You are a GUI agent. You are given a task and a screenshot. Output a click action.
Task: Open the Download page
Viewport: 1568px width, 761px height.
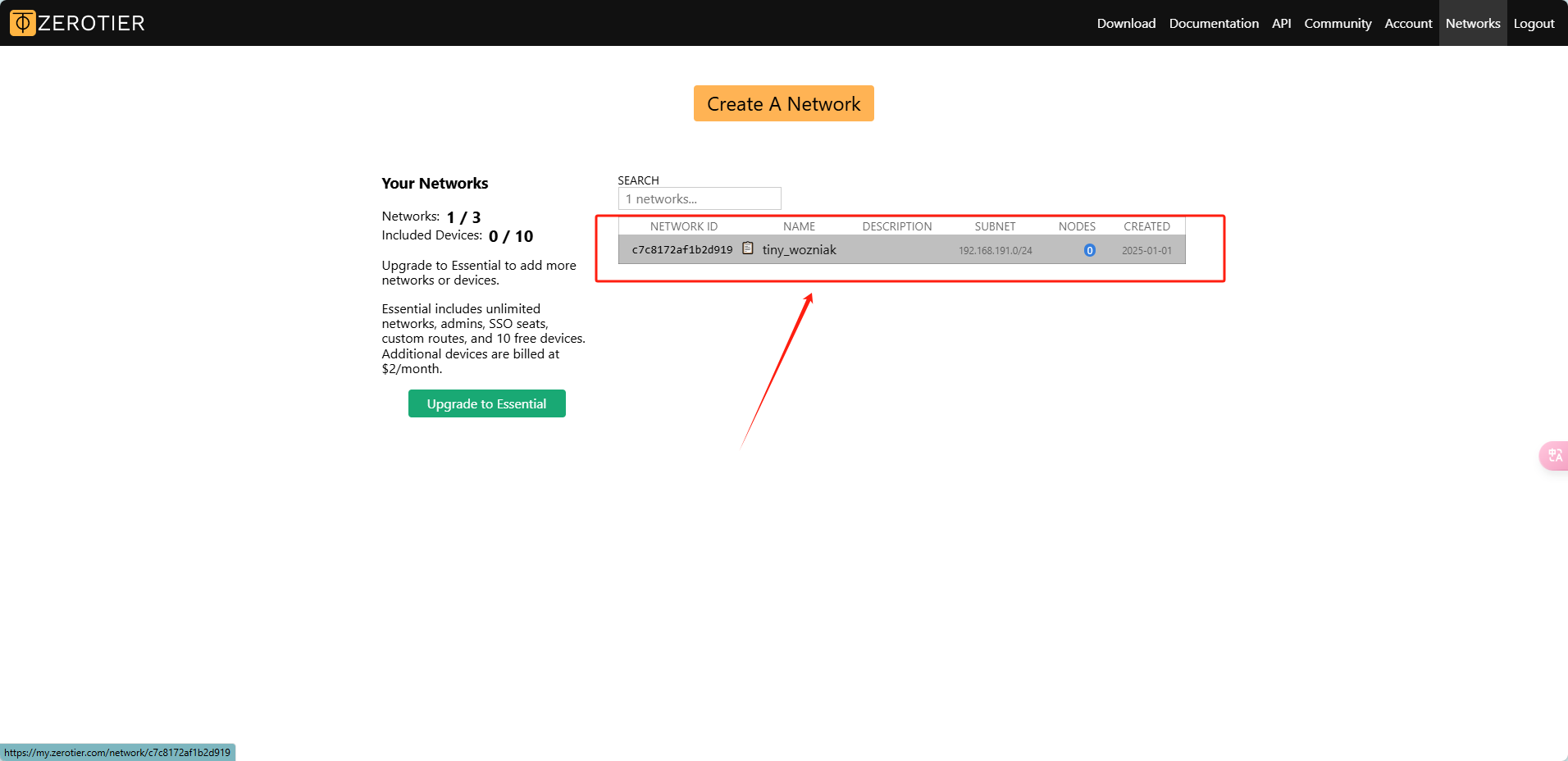[1126, 23]
